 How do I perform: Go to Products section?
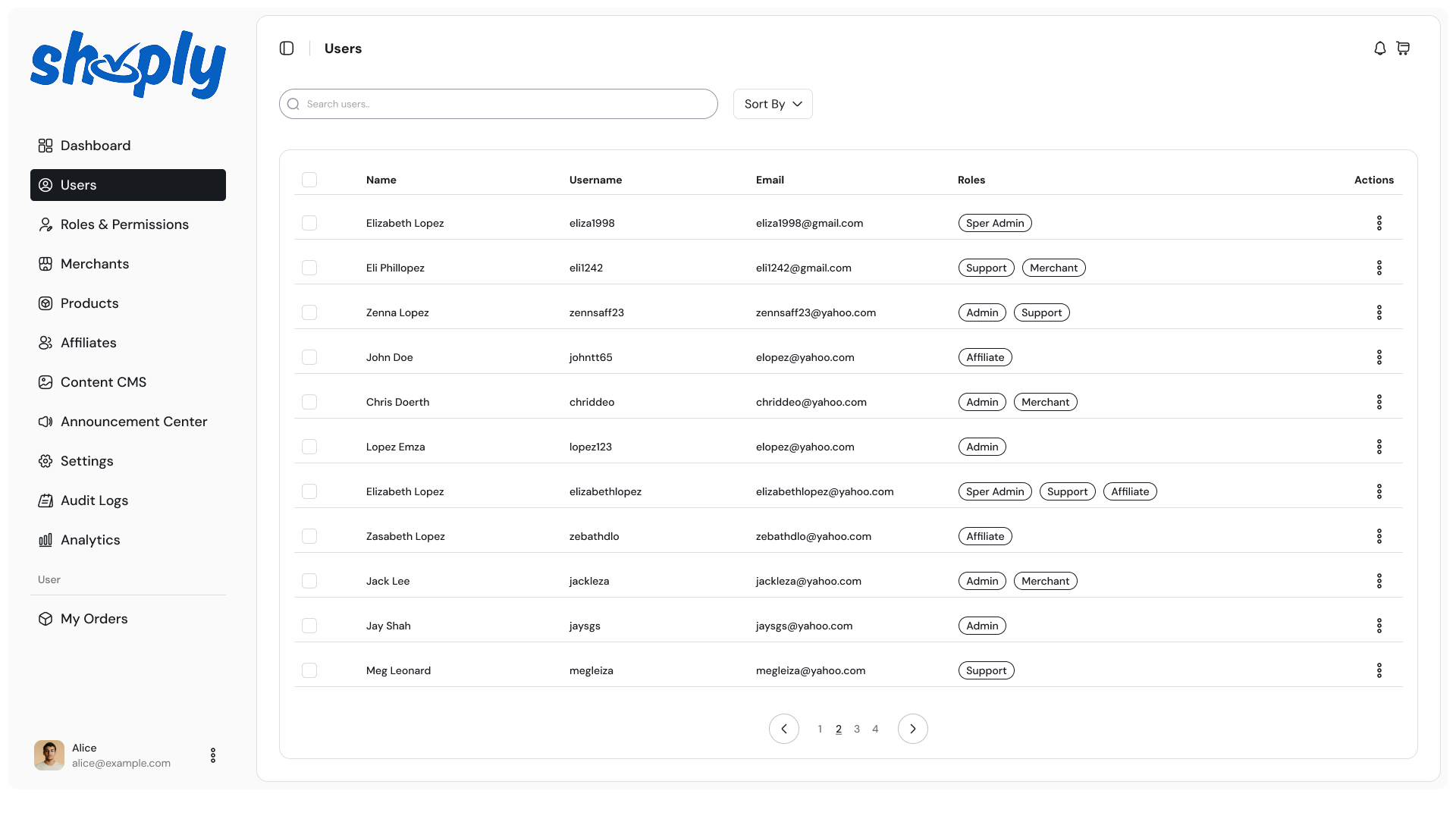click(x=128, y=303)
